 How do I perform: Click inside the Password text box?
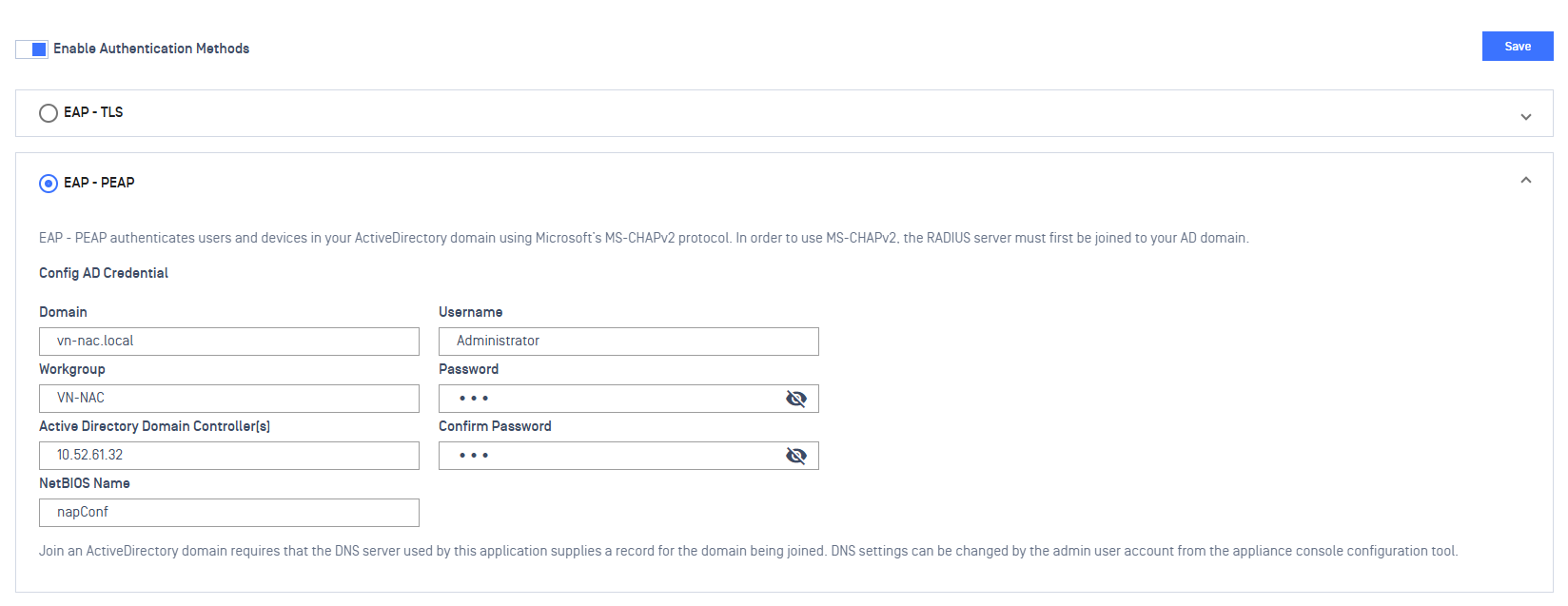[x=609, y=399]
